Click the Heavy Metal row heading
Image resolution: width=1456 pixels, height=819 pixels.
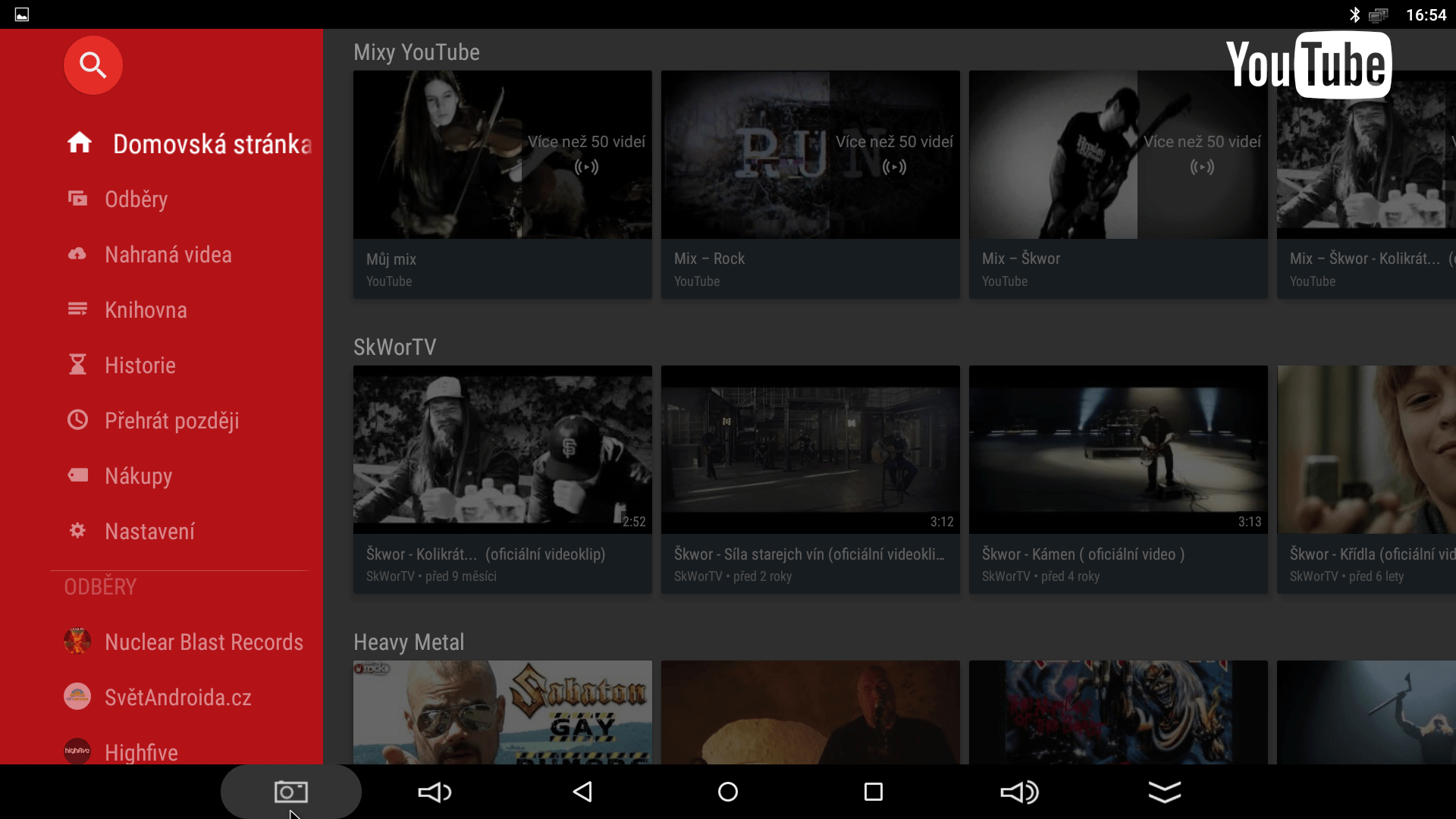point(409,642)
